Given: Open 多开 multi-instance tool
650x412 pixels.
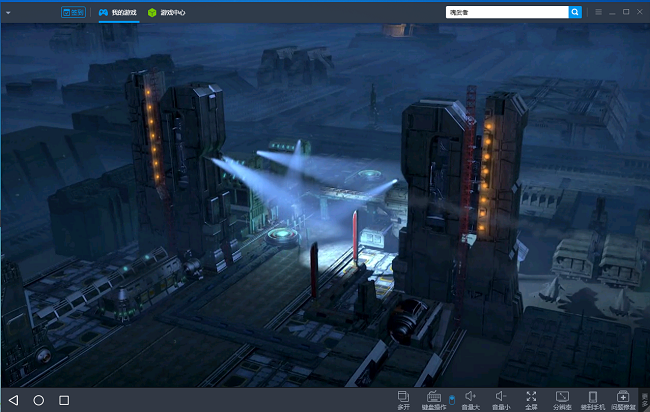Looking at the screenshot, I should 403,400.
